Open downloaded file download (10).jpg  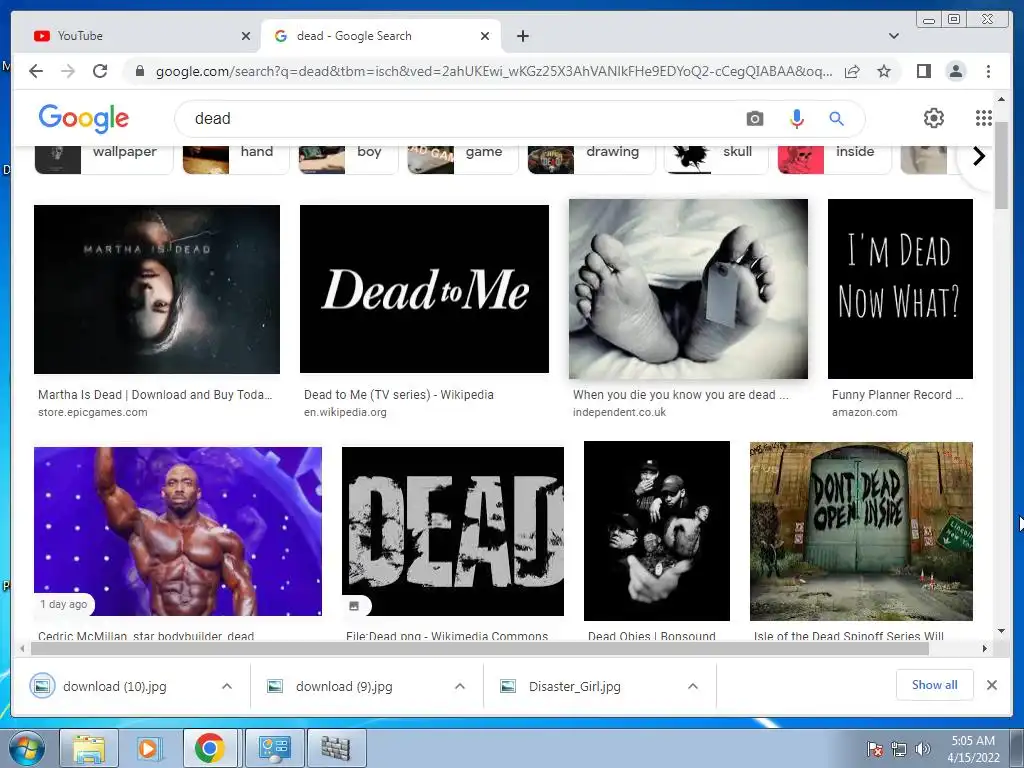tap(114, 686)
